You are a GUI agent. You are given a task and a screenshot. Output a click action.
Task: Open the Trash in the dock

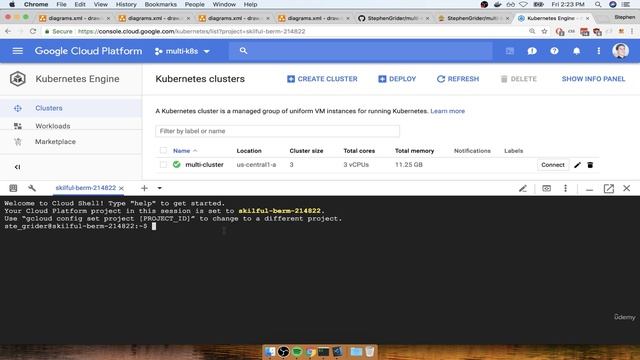click(x=369, y=351)
